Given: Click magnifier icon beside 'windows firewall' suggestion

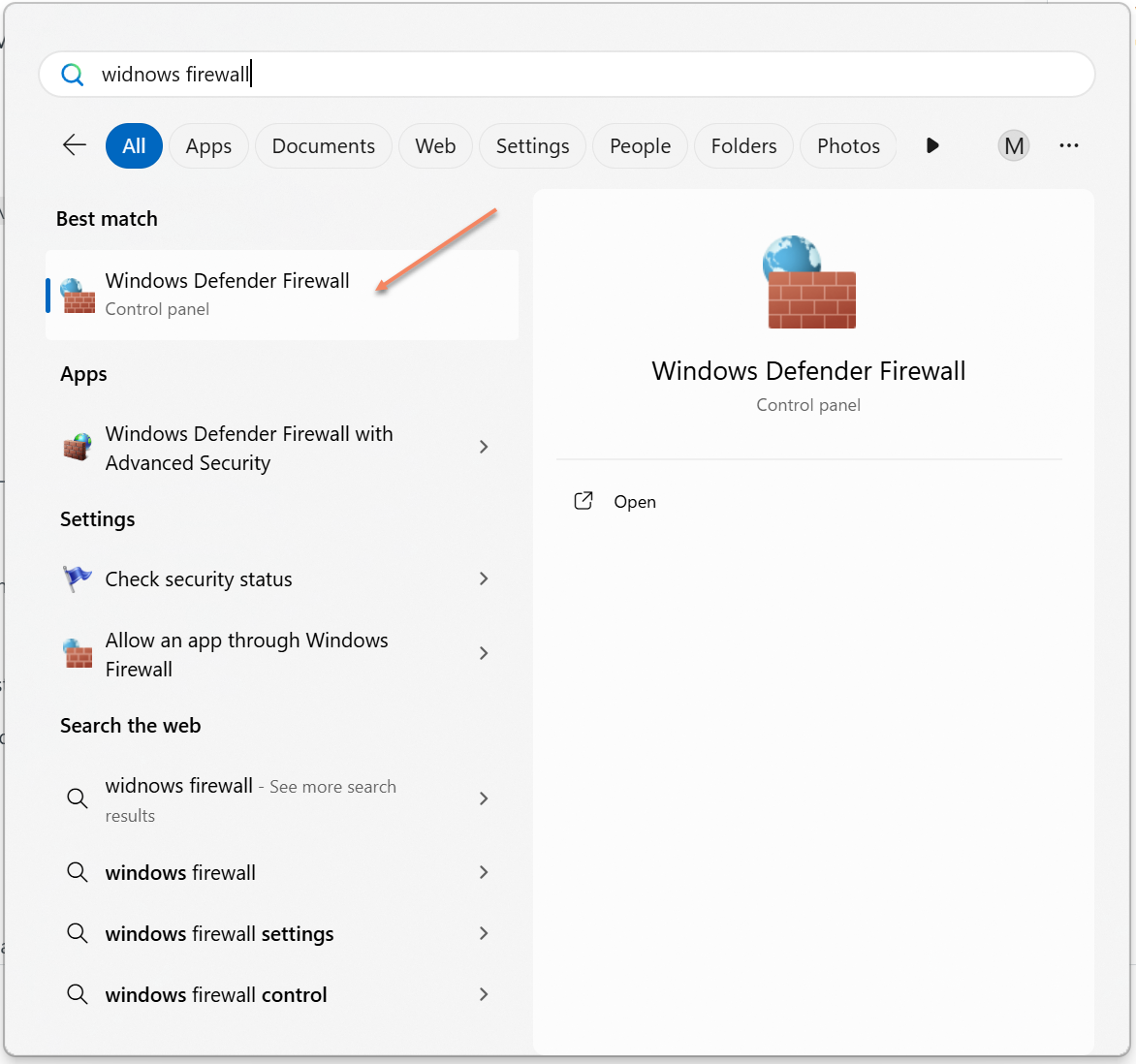Looking at the screenshot, I should pos(78,872).
